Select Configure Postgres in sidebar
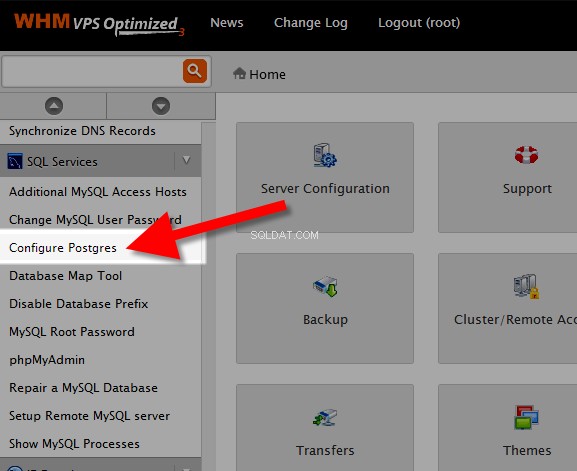The image size is (577, 471). coord(63,248)
